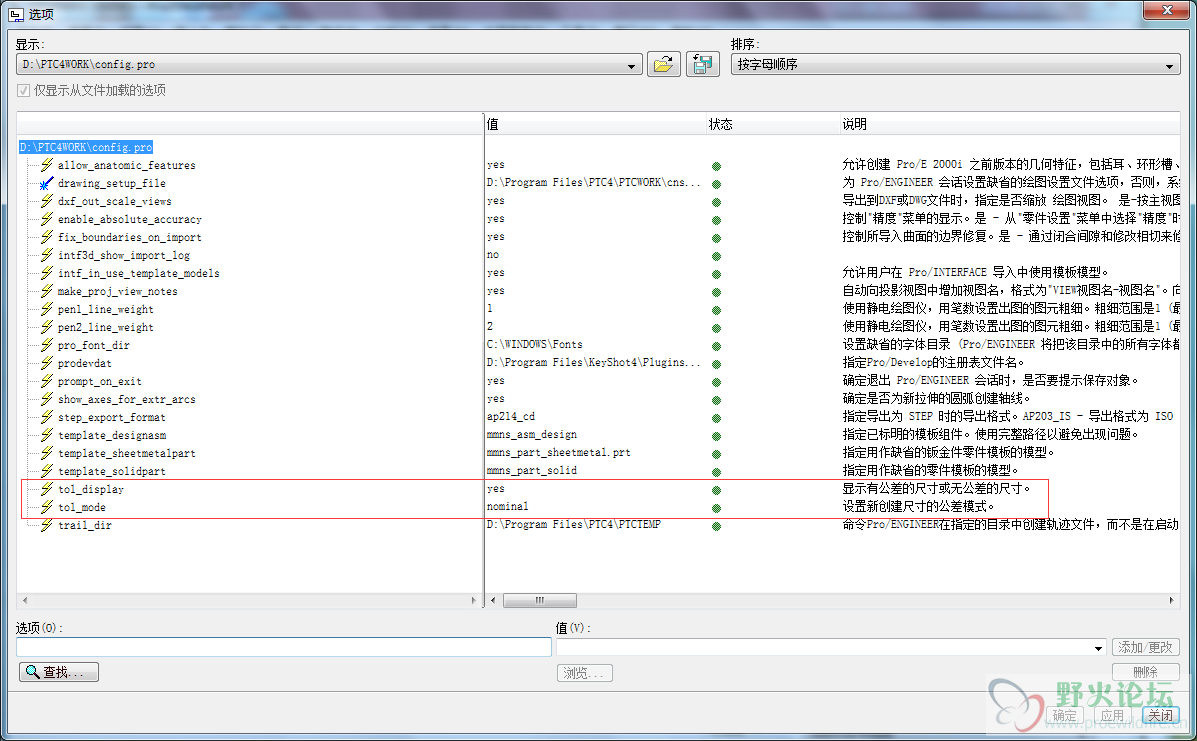1197x741 pixels.
Task: Click green status dot for pen2_line_weight row
Action: coord(716,328)
